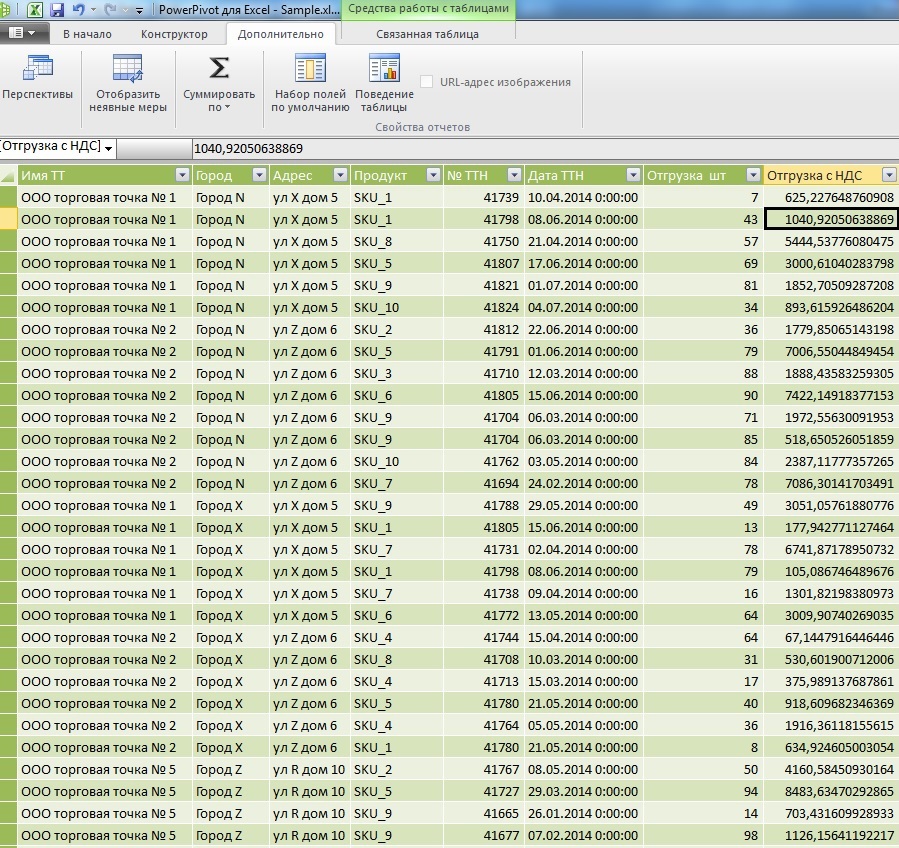
Task: Select value 1126,15641192217
Action: pos(831,836)
